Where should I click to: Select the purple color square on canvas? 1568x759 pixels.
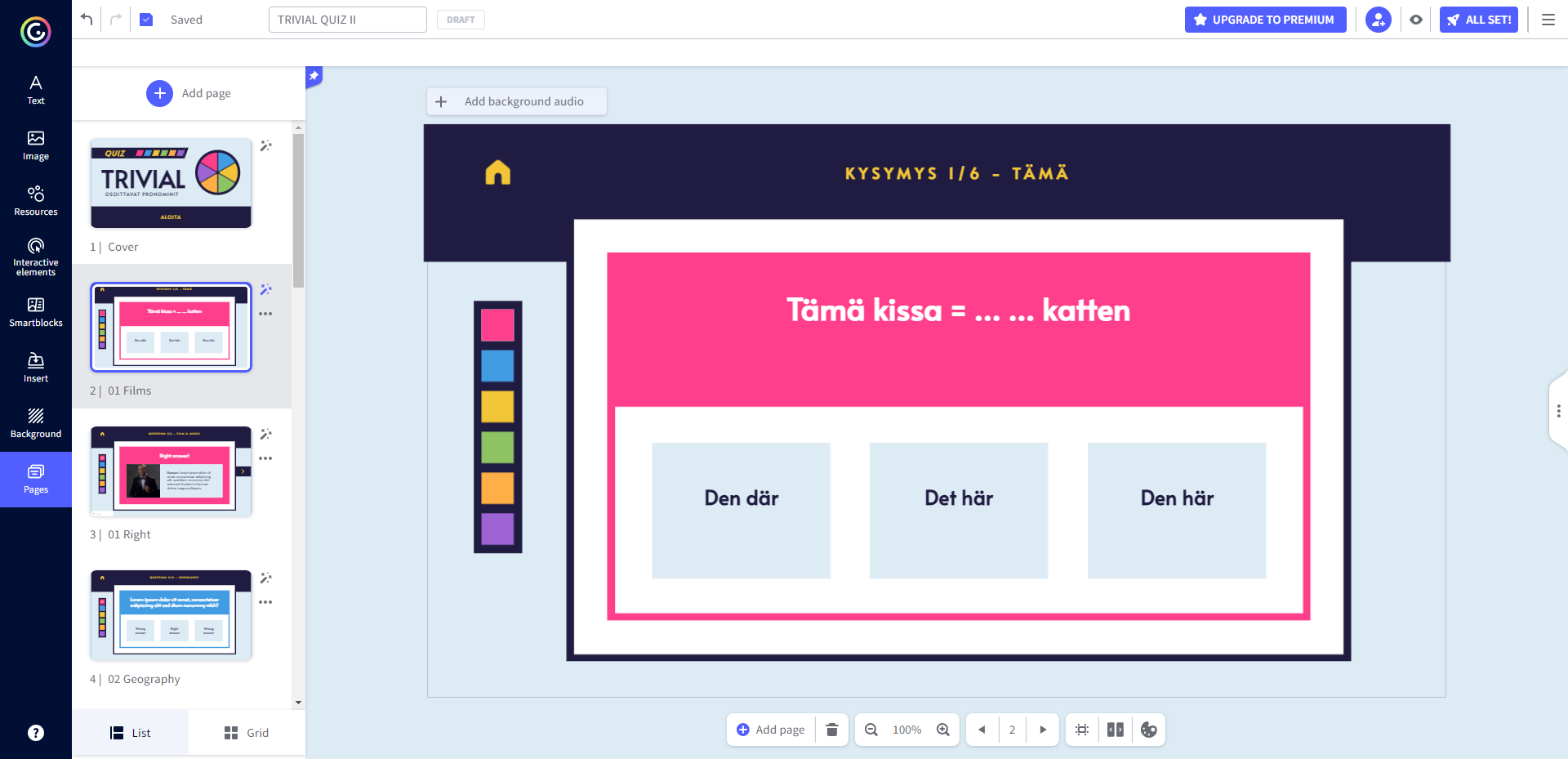(x=497, y=529)
